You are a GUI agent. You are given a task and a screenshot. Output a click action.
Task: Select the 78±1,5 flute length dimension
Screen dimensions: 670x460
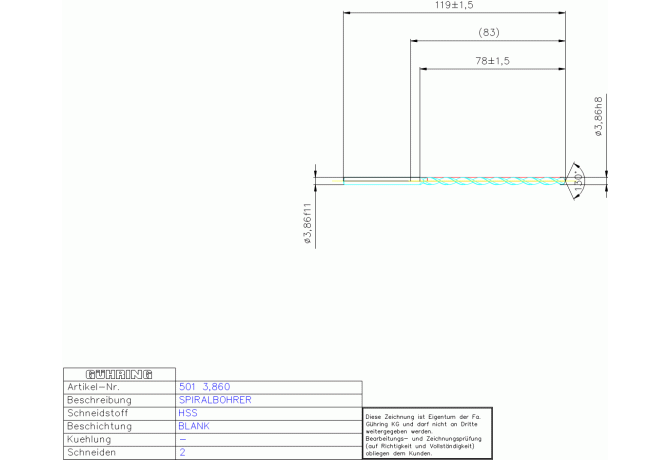click(492, 61)
